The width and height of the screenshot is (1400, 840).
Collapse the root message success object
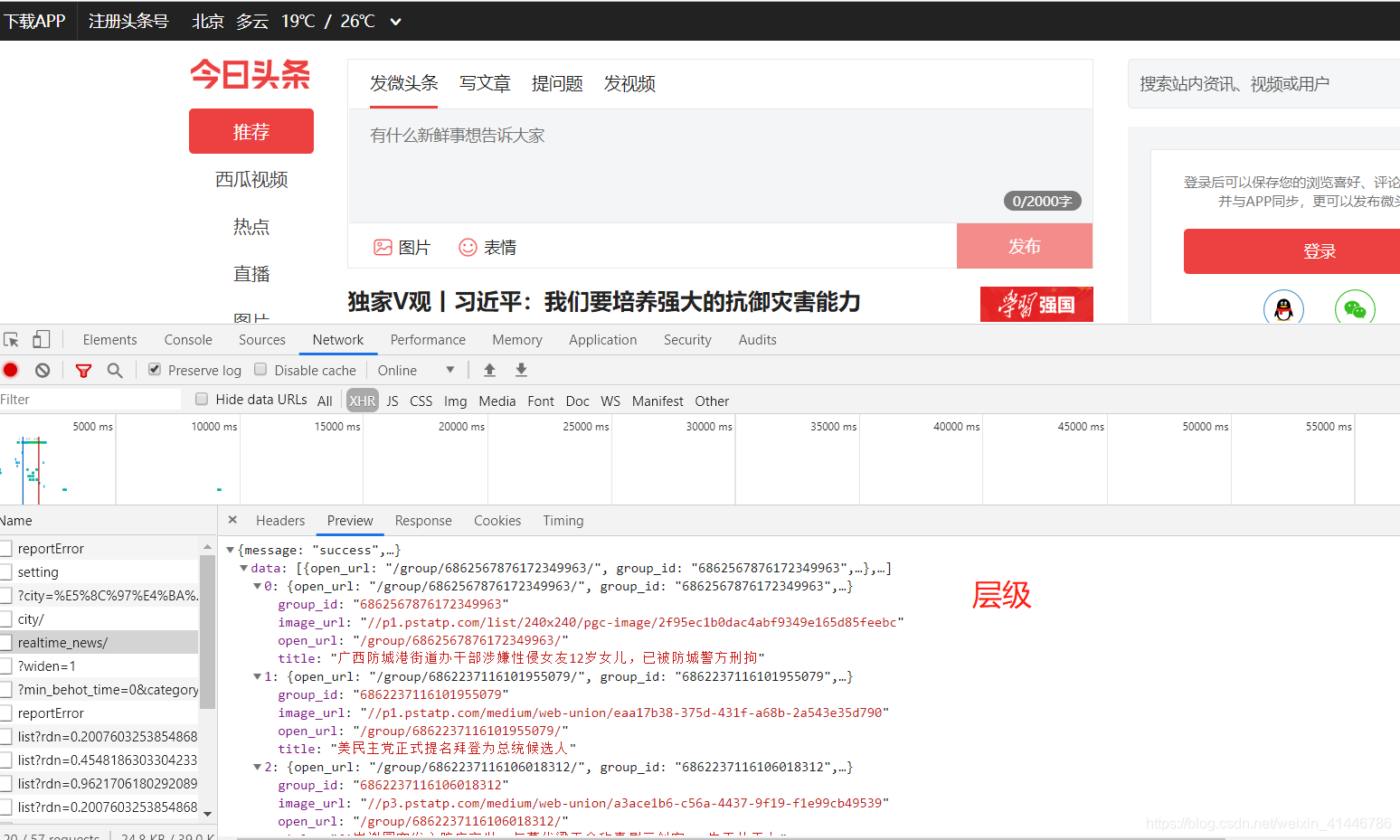tap(230, 550)
